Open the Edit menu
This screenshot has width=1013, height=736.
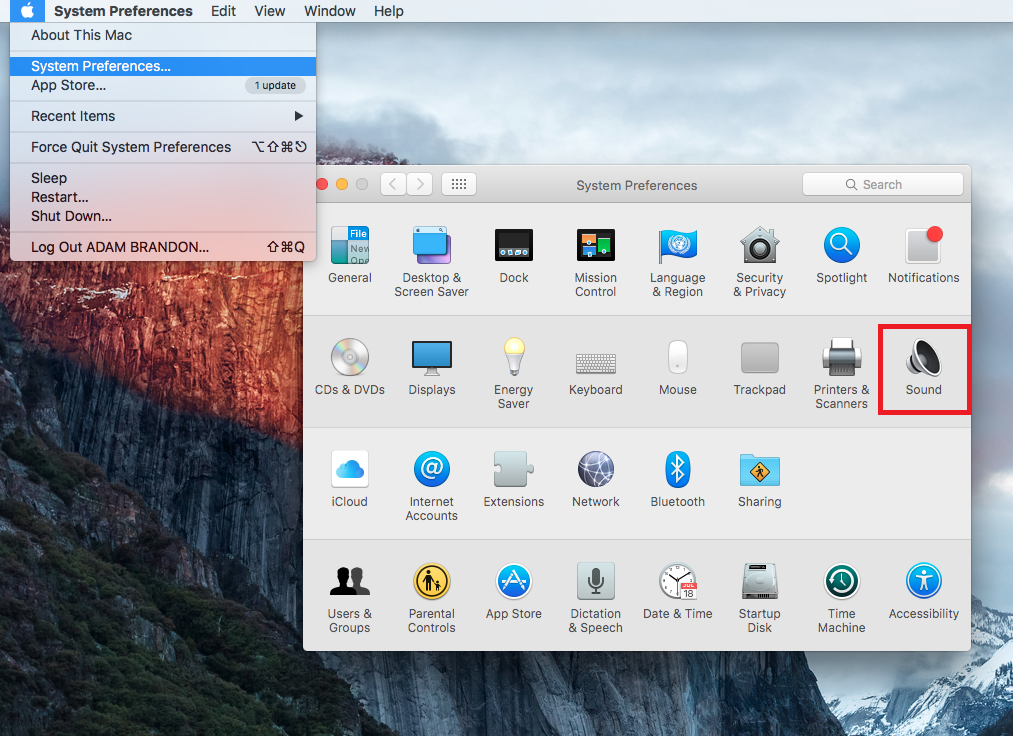click(x=223, y=11)
